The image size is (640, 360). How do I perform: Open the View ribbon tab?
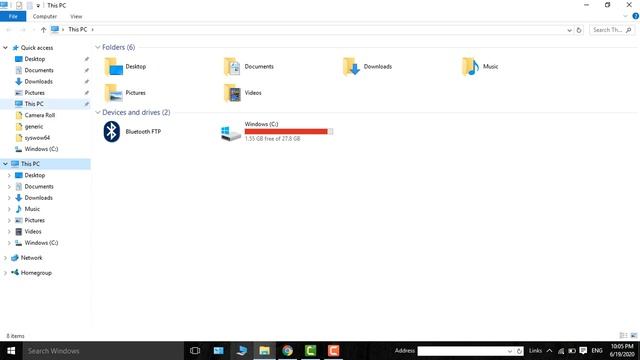76,16
